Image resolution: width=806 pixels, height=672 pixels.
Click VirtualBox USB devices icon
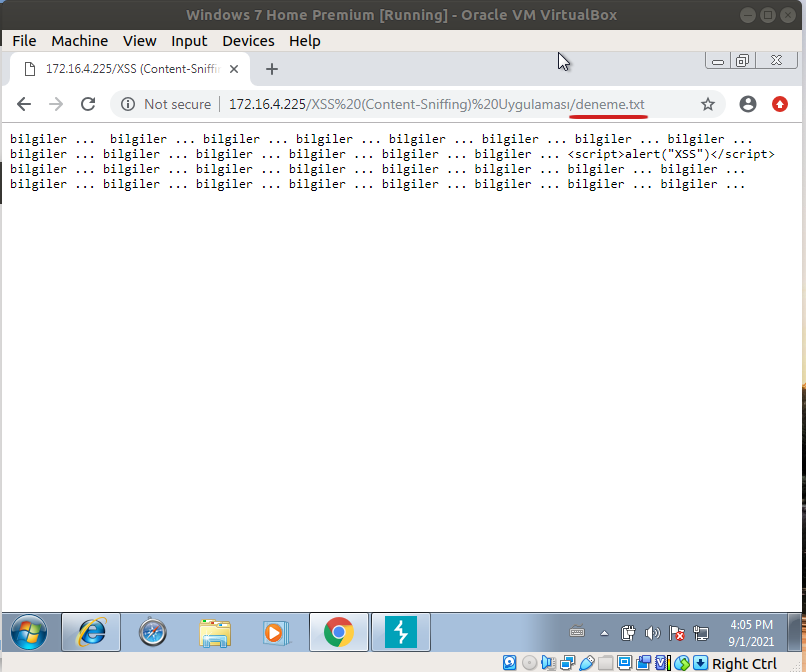[x=587, y=663]
